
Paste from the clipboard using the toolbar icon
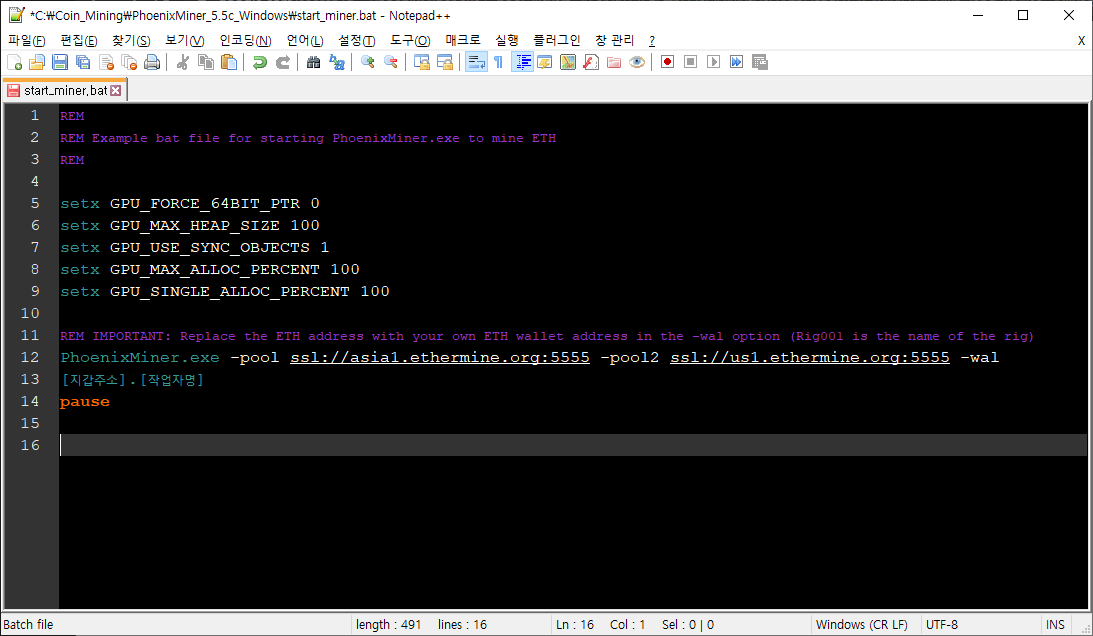229,62
